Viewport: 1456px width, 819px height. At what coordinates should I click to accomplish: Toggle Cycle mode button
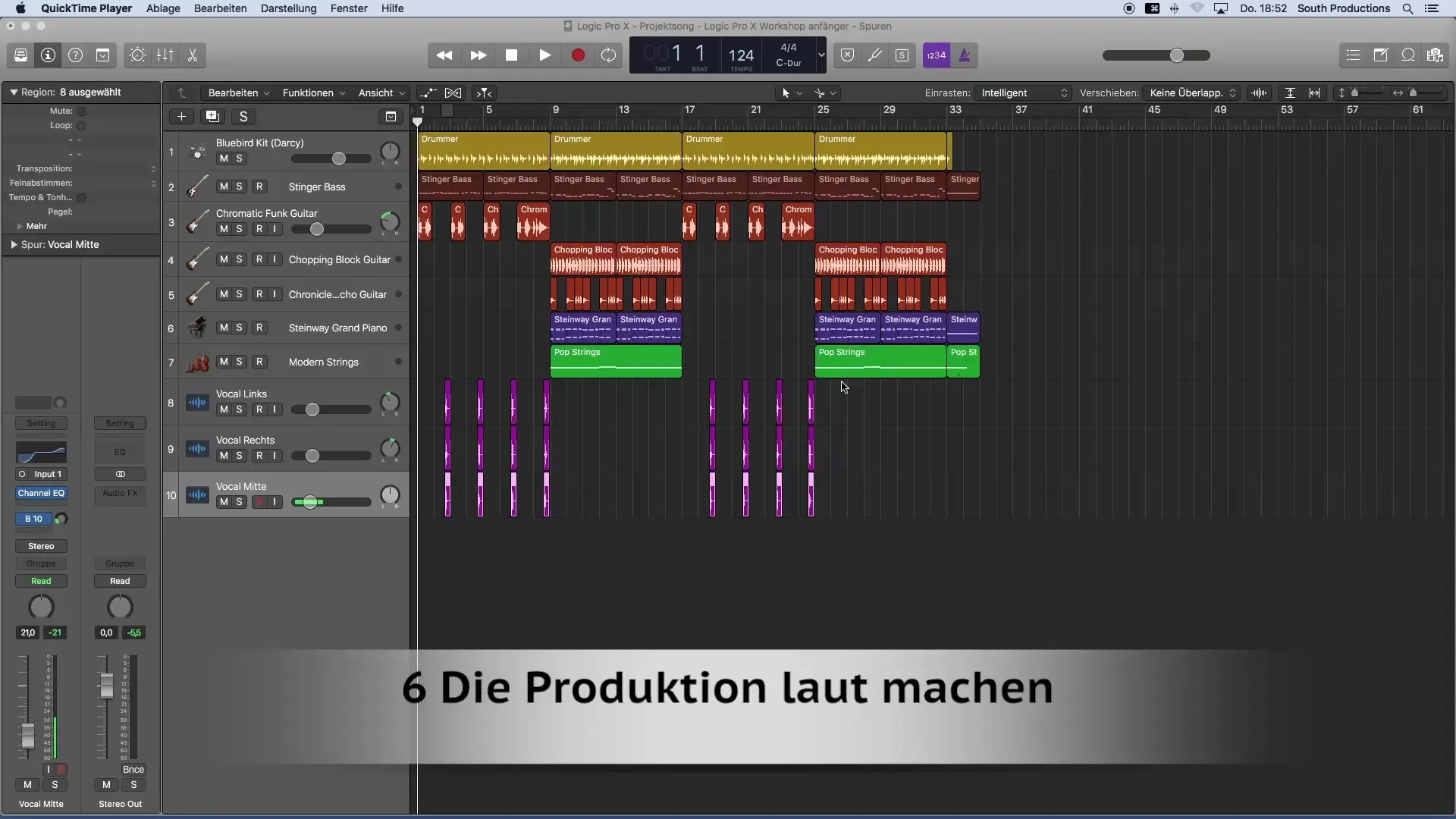coord(608,55)
